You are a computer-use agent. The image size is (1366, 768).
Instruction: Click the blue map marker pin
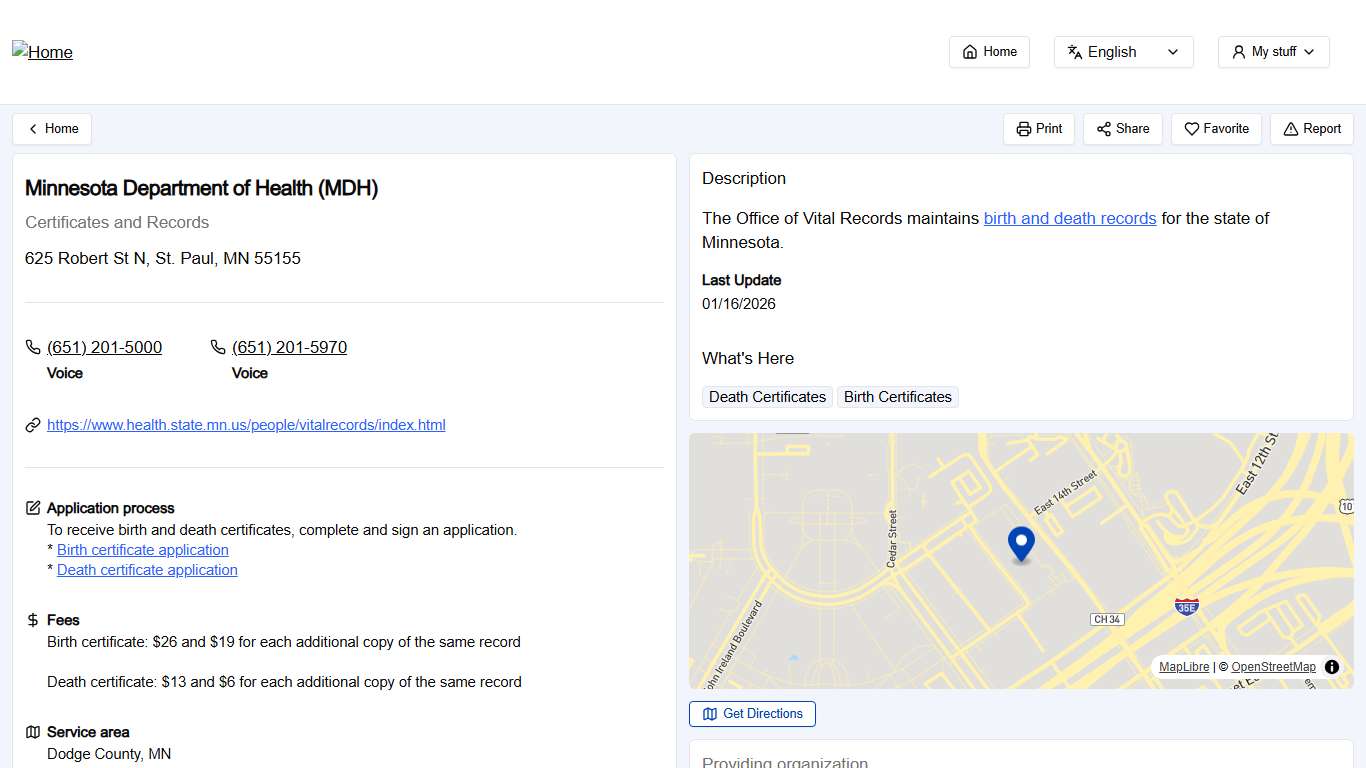[1021, 543]
